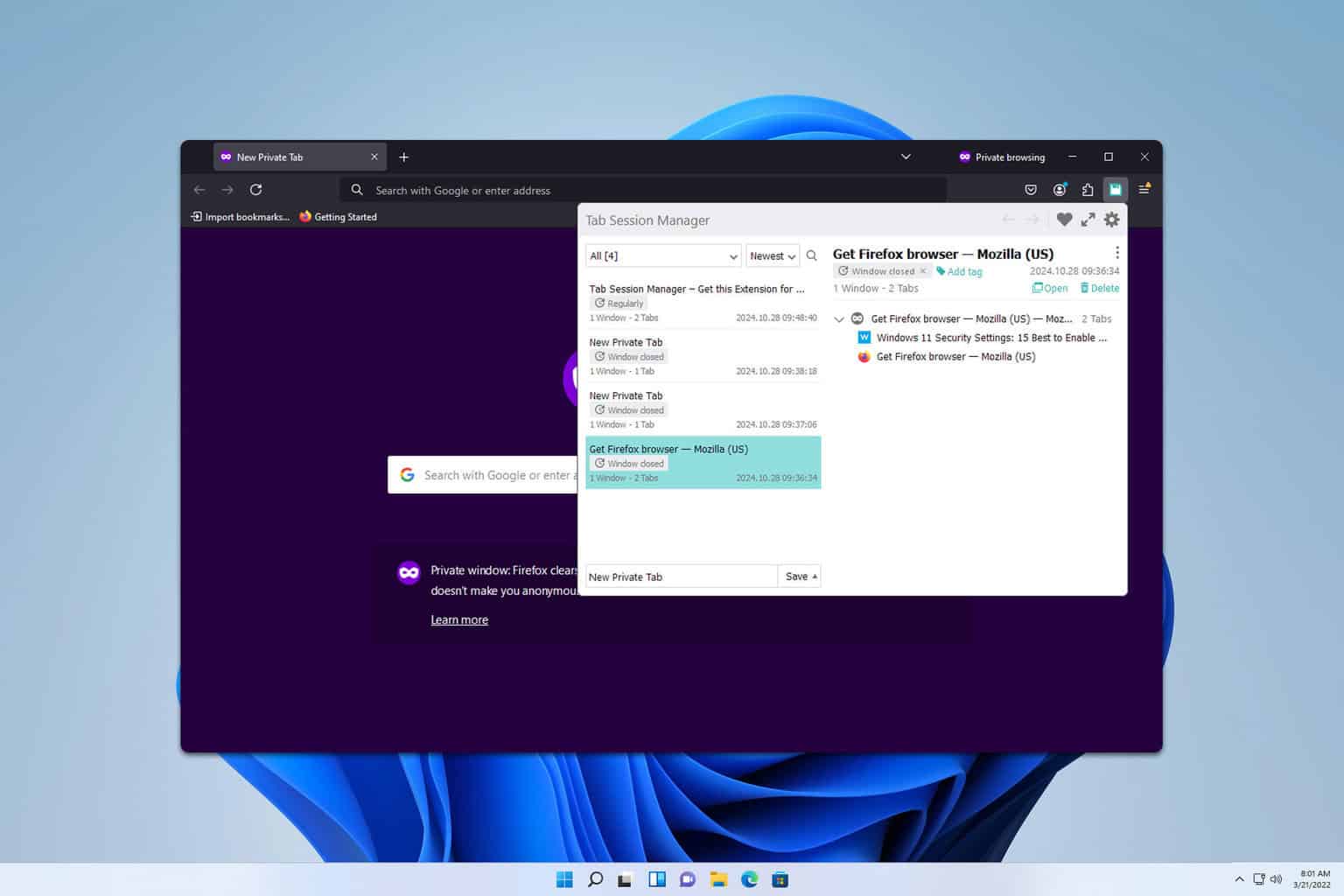
Task: Open the Windows Start menu
Action: [x=564, y=879]
